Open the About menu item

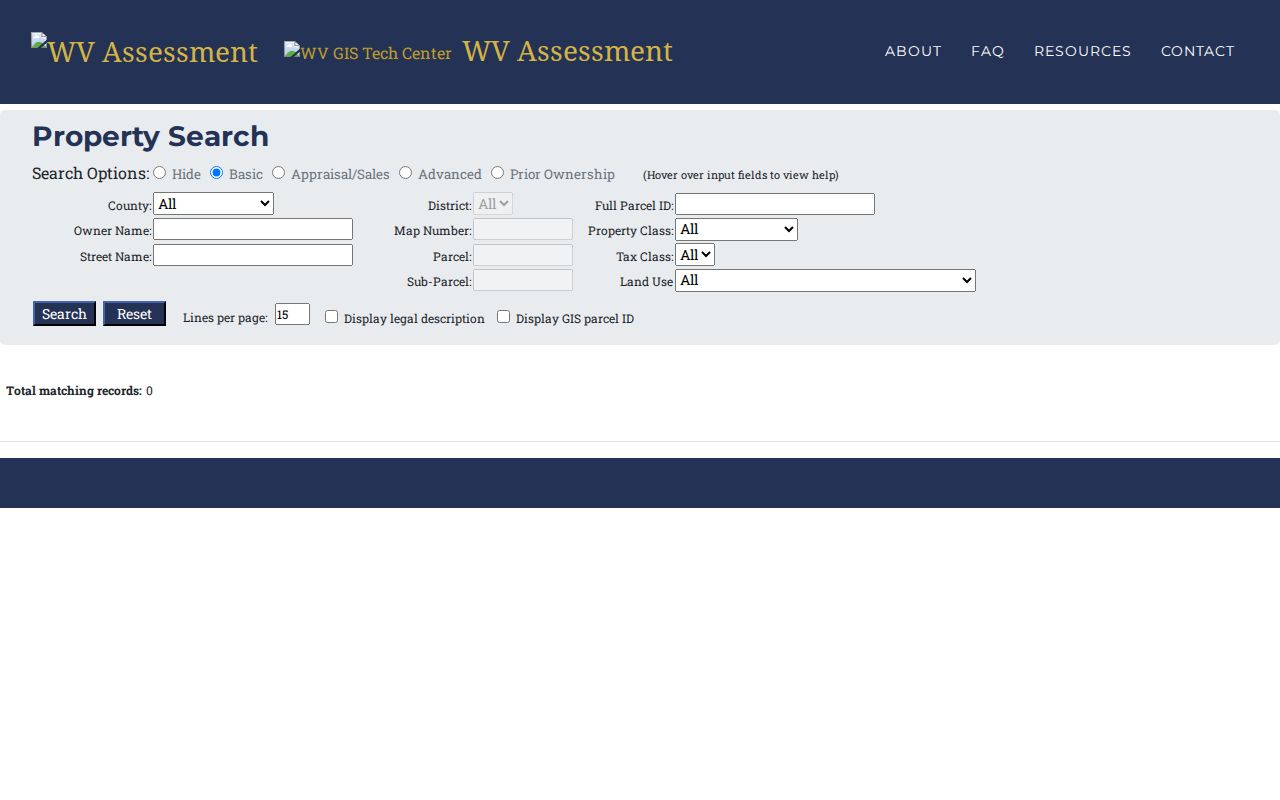913,51
